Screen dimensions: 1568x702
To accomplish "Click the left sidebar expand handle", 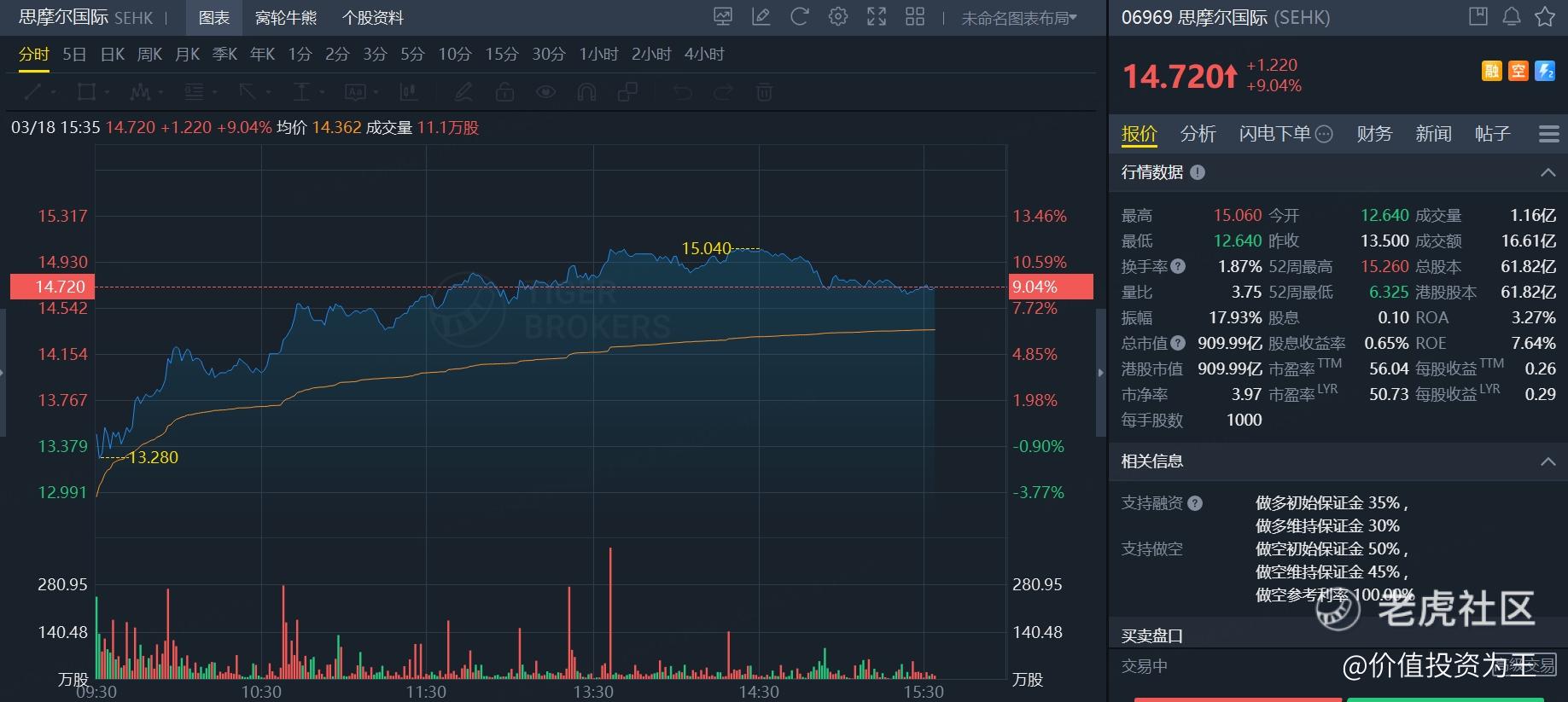I will click(x=3, y=373).
